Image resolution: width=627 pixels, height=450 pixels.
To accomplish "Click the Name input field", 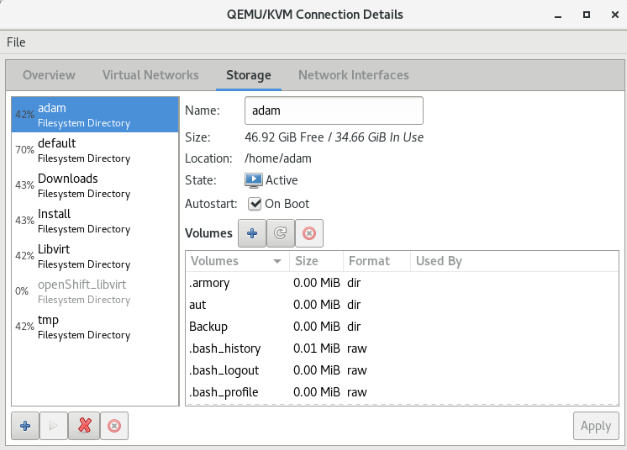I will pyautogui.click(x=334, y=110).
